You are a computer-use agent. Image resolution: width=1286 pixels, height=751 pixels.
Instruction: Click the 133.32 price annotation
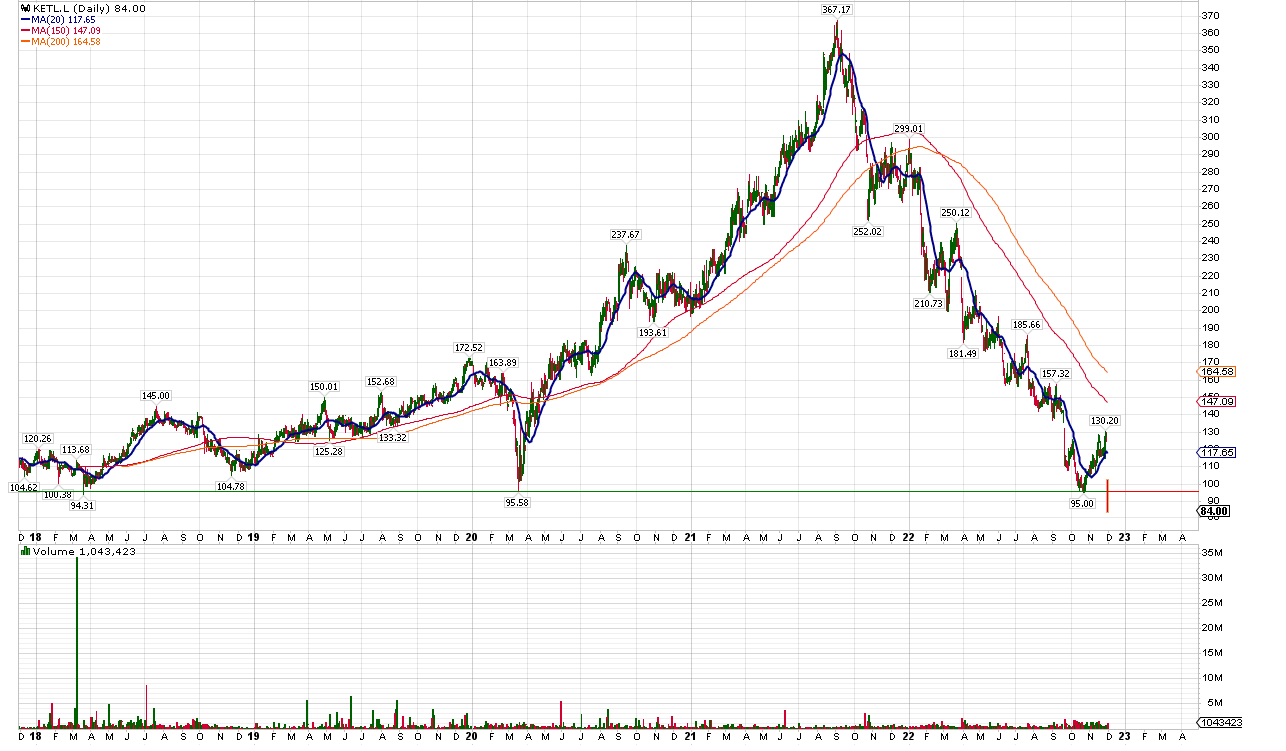coord(393,437)
